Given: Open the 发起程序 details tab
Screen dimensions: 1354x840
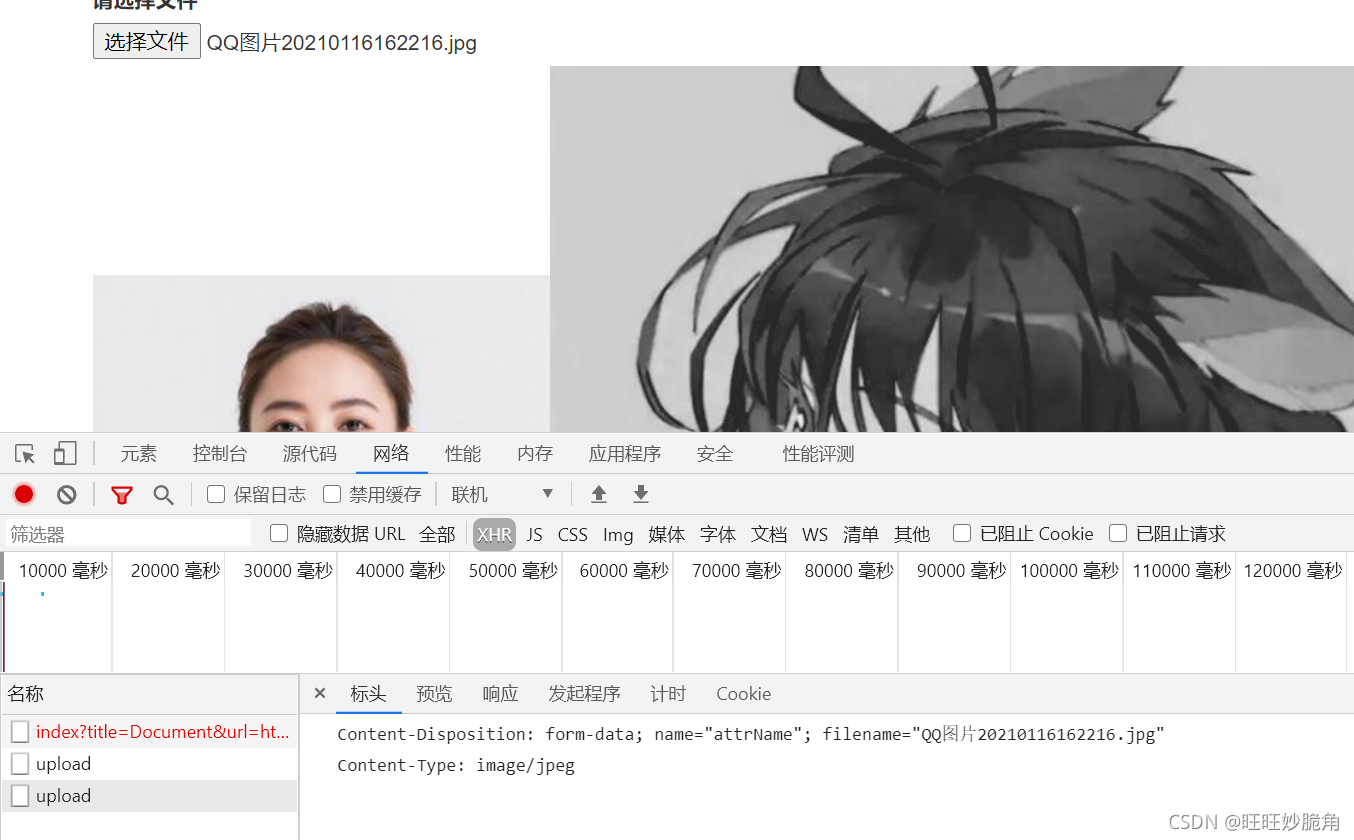Looking at the screenshot, I should coord(584,694).
